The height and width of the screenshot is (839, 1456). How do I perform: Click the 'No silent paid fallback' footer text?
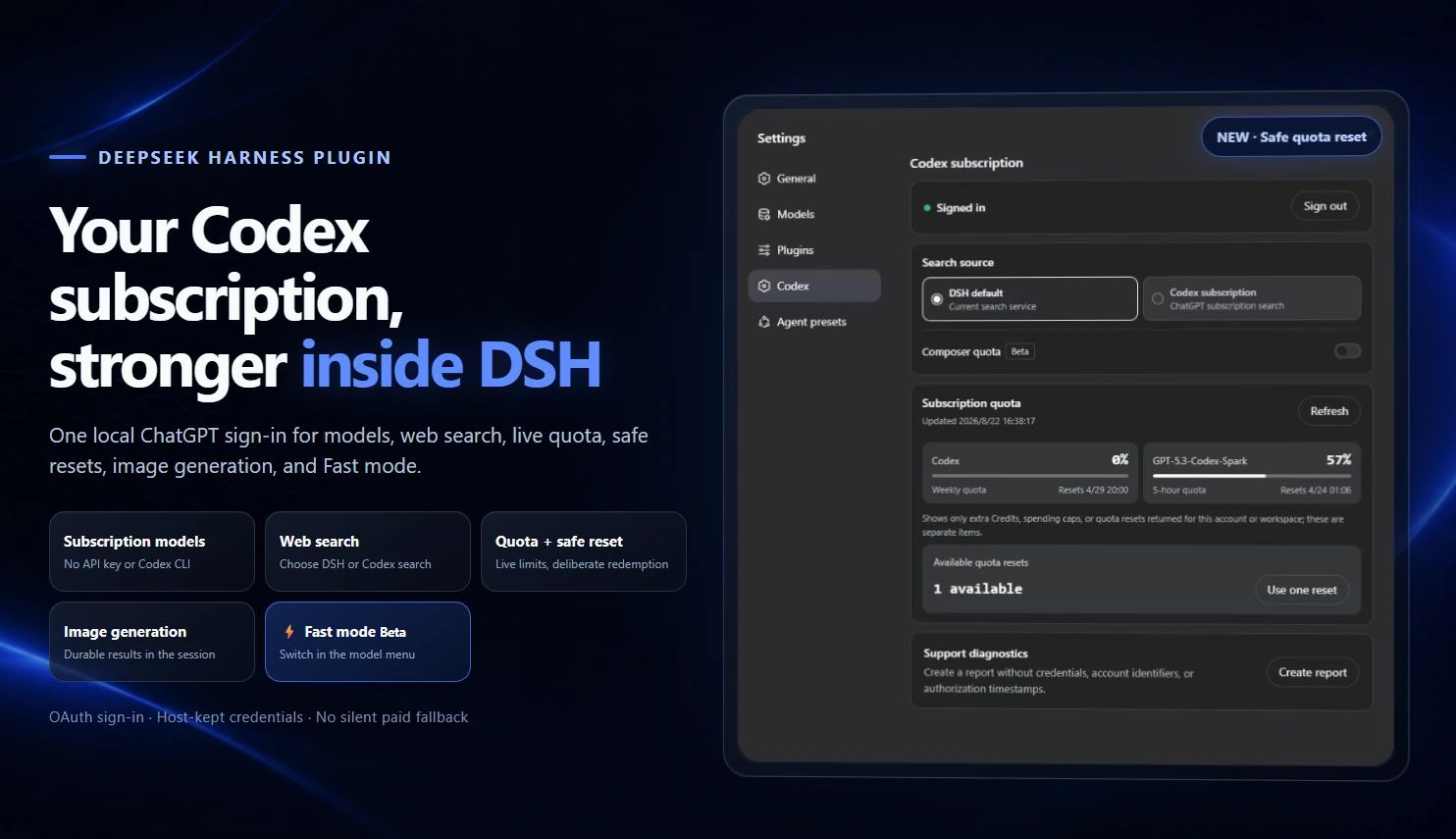coord(391,717)
